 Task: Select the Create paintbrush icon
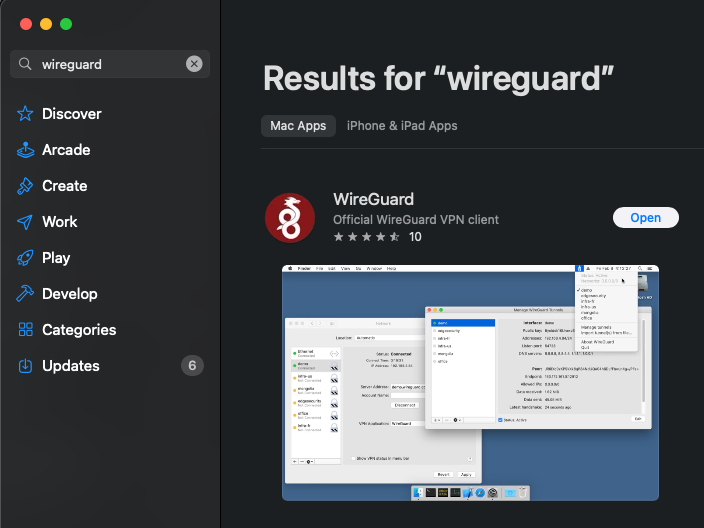(25, 186)
